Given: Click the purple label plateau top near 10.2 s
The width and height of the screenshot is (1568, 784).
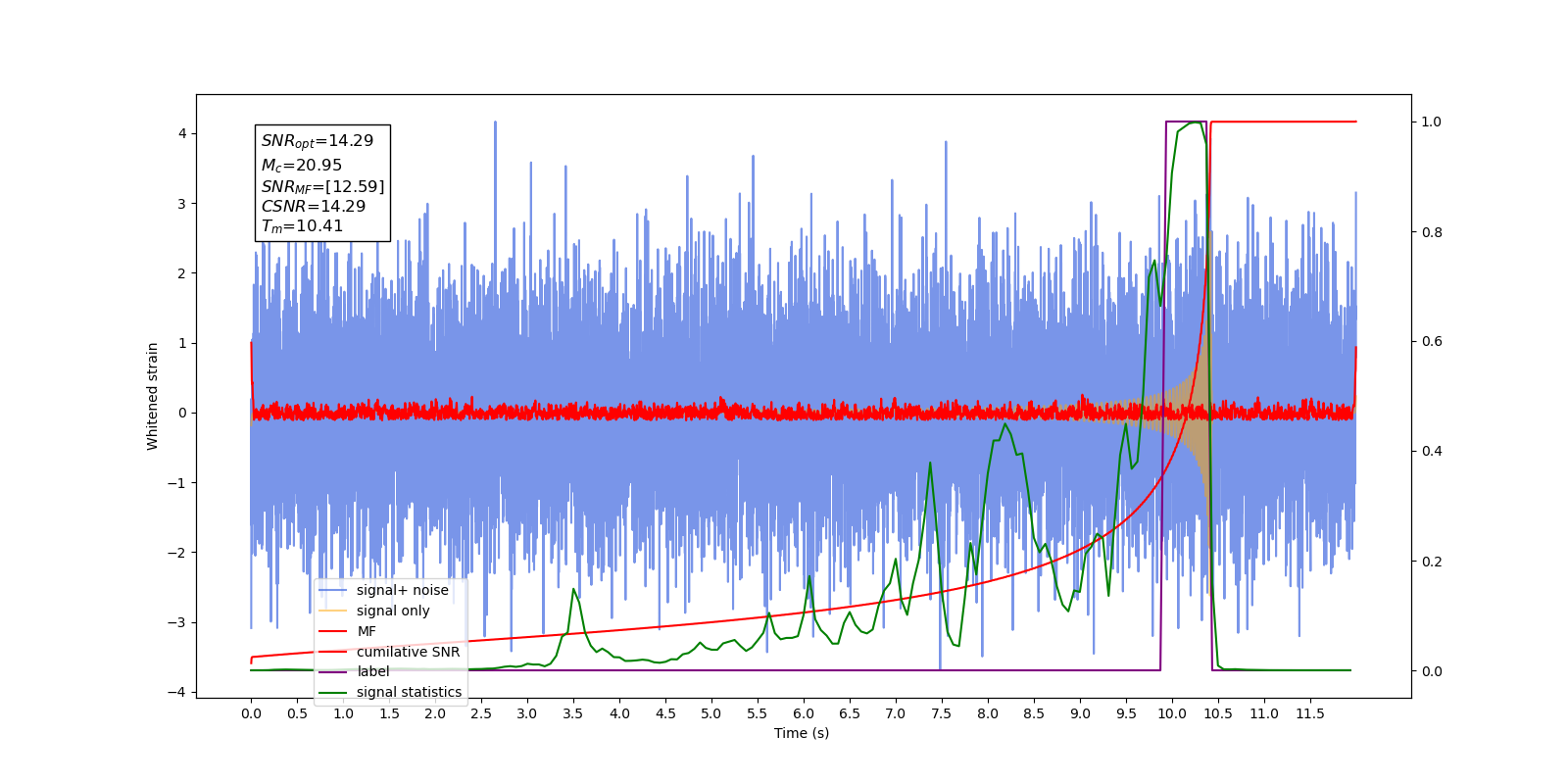Looking at the screenshot, I should 1186,122.
